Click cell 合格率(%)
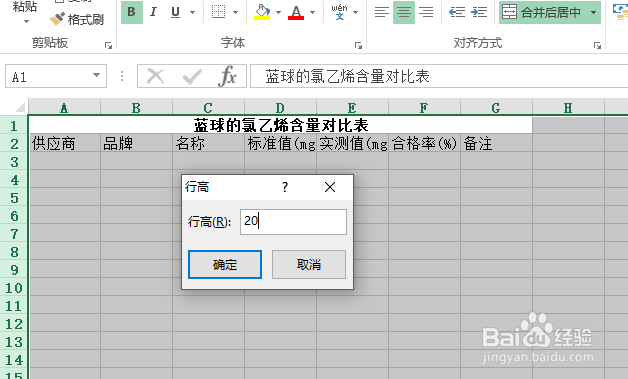Screen dimensions: 628x379 (x=424, y=143)
